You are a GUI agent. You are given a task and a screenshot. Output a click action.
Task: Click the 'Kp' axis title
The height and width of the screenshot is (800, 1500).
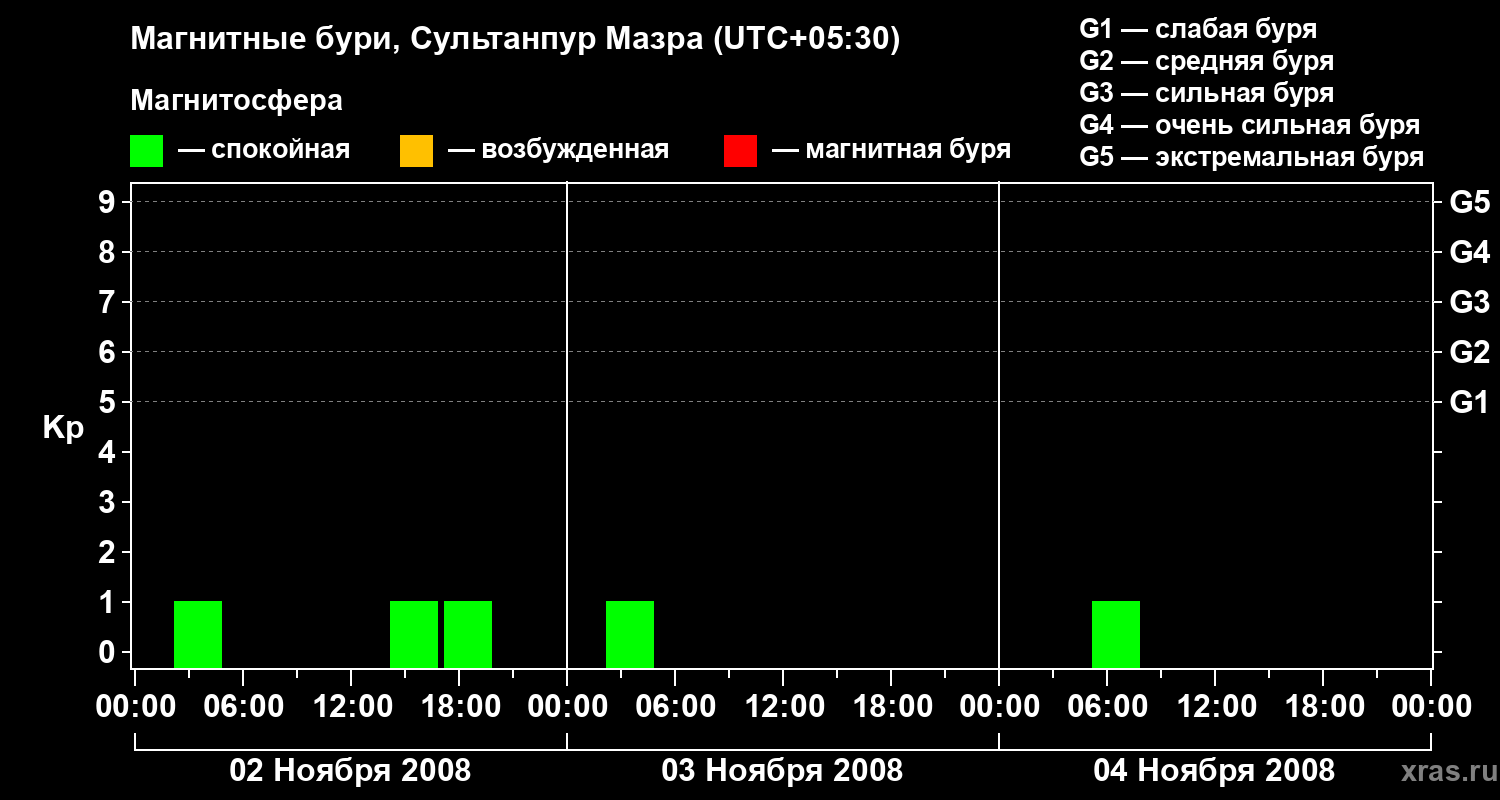pyautogui.click(x=63, y=429)
